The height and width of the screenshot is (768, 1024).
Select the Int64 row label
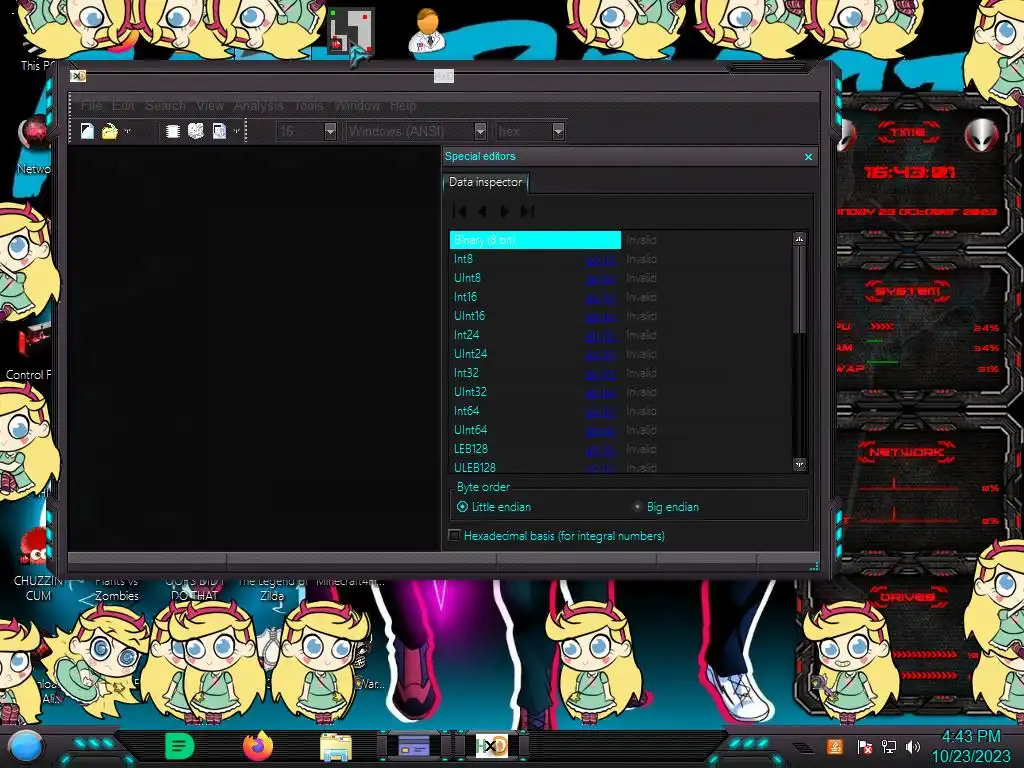pos(466,411)
